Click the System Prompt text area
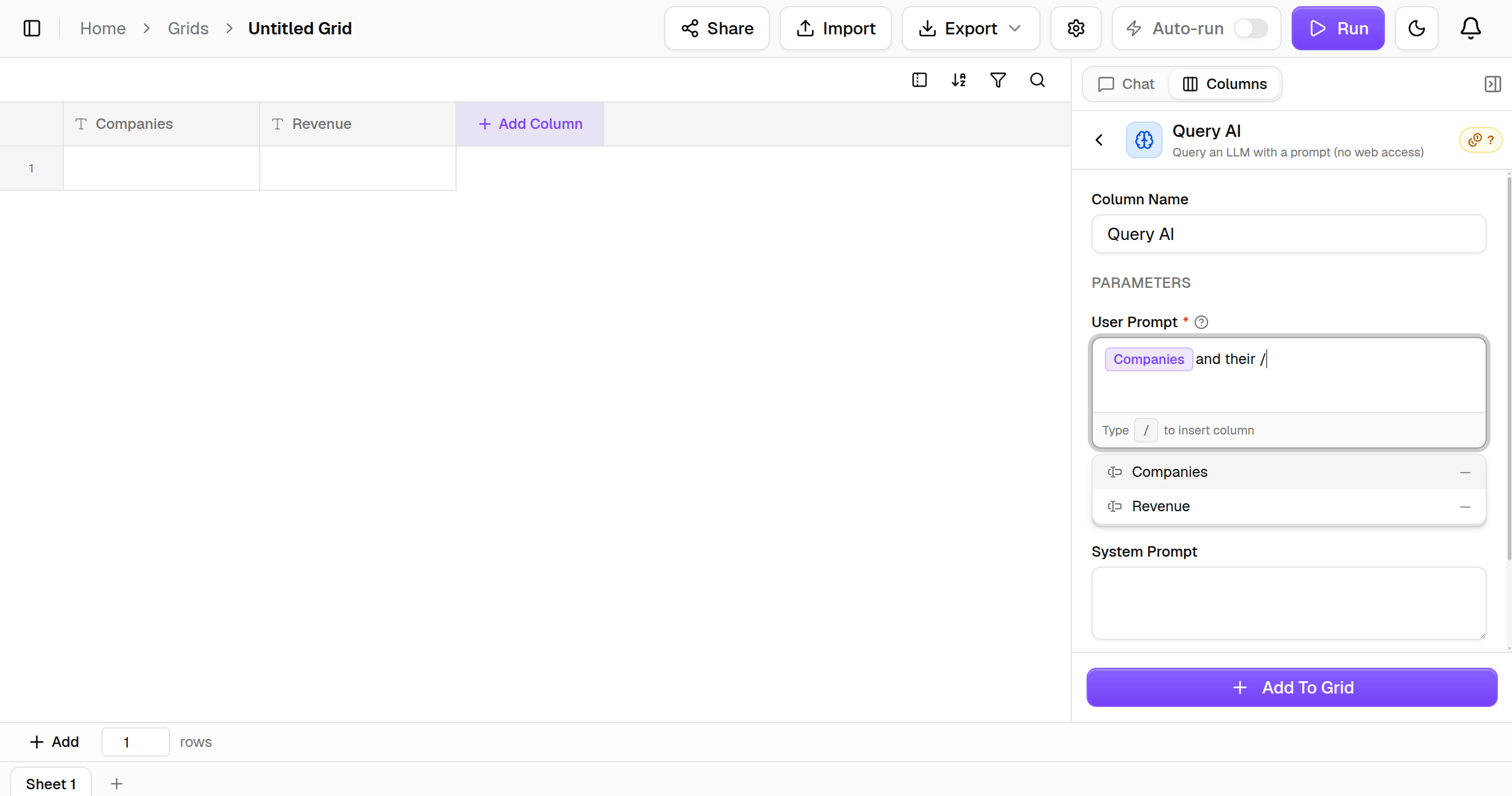Viewport: 1512px width, 796px height. pyautogui.click(x=1289, y=603)
